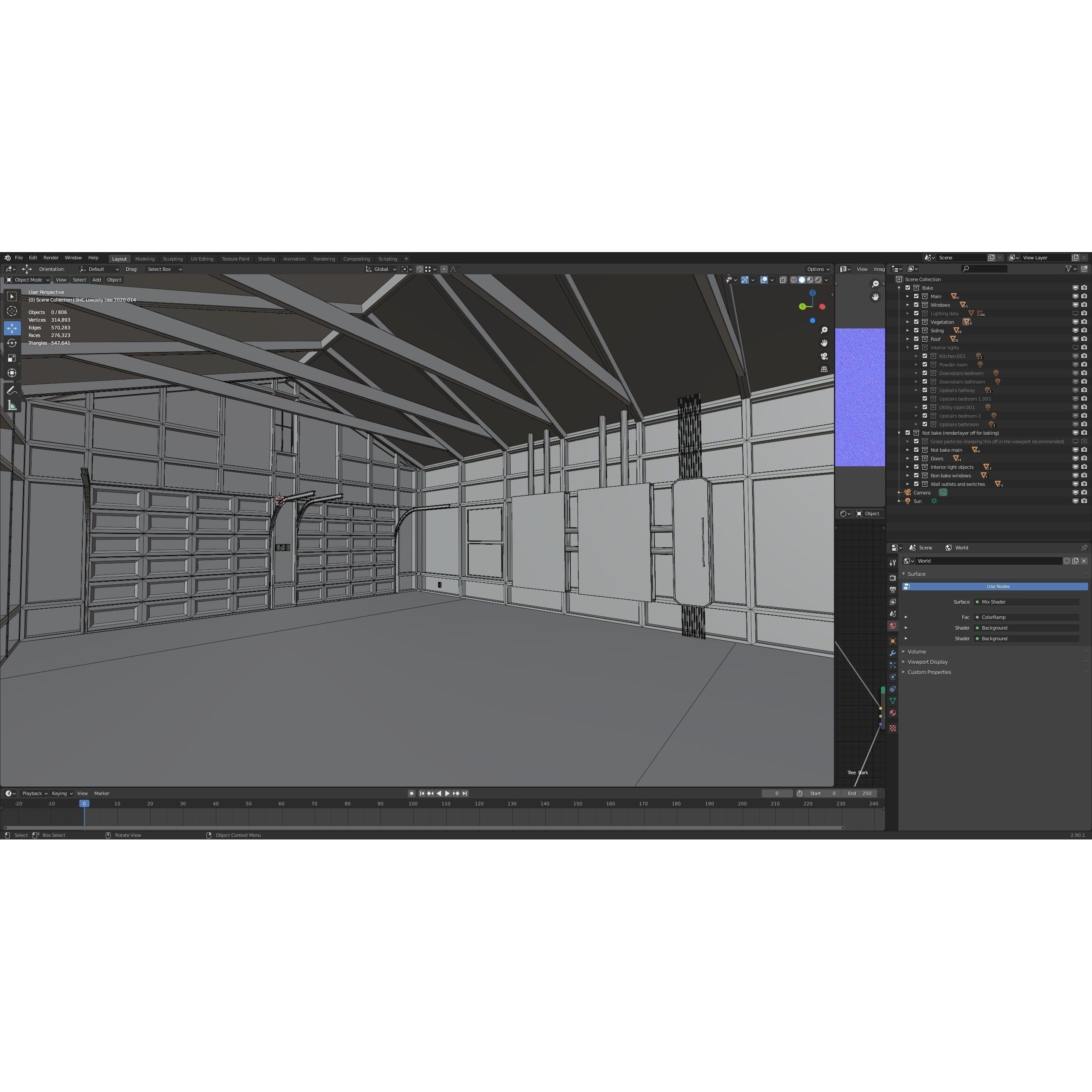
Task: Click the End frame field
Action: tap(859, 793)
